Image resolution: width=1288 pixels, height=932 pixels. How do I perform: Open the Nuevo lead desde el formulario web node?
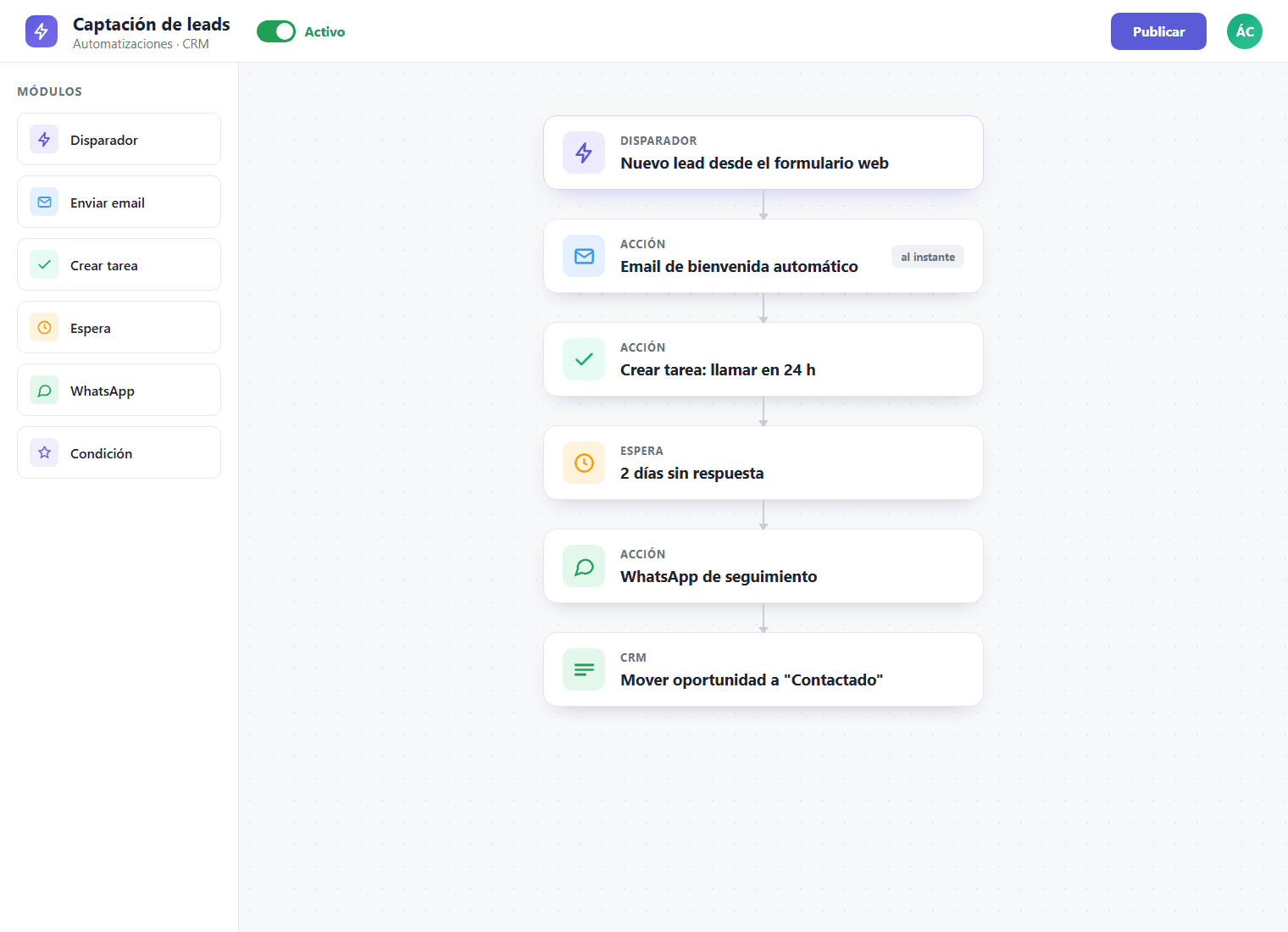pyautogui.click(x=763, y=153)
